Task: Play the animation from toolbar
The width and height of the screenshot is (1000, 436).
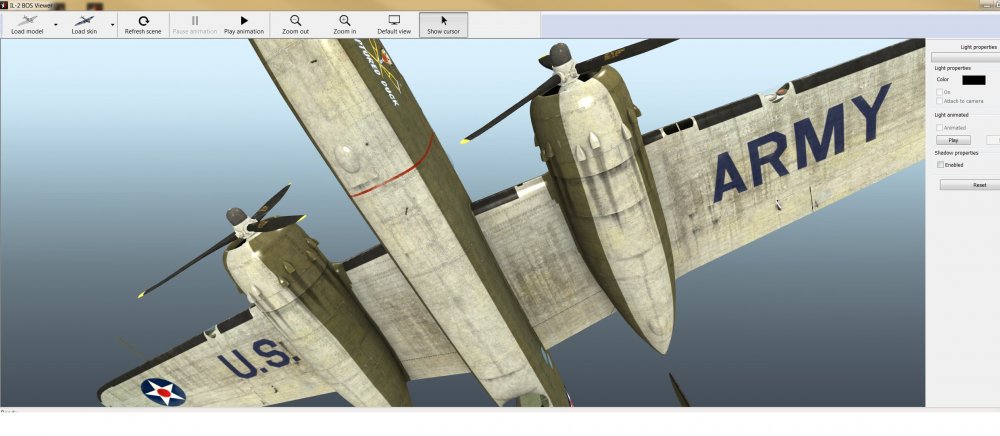Action: [244, 24]
